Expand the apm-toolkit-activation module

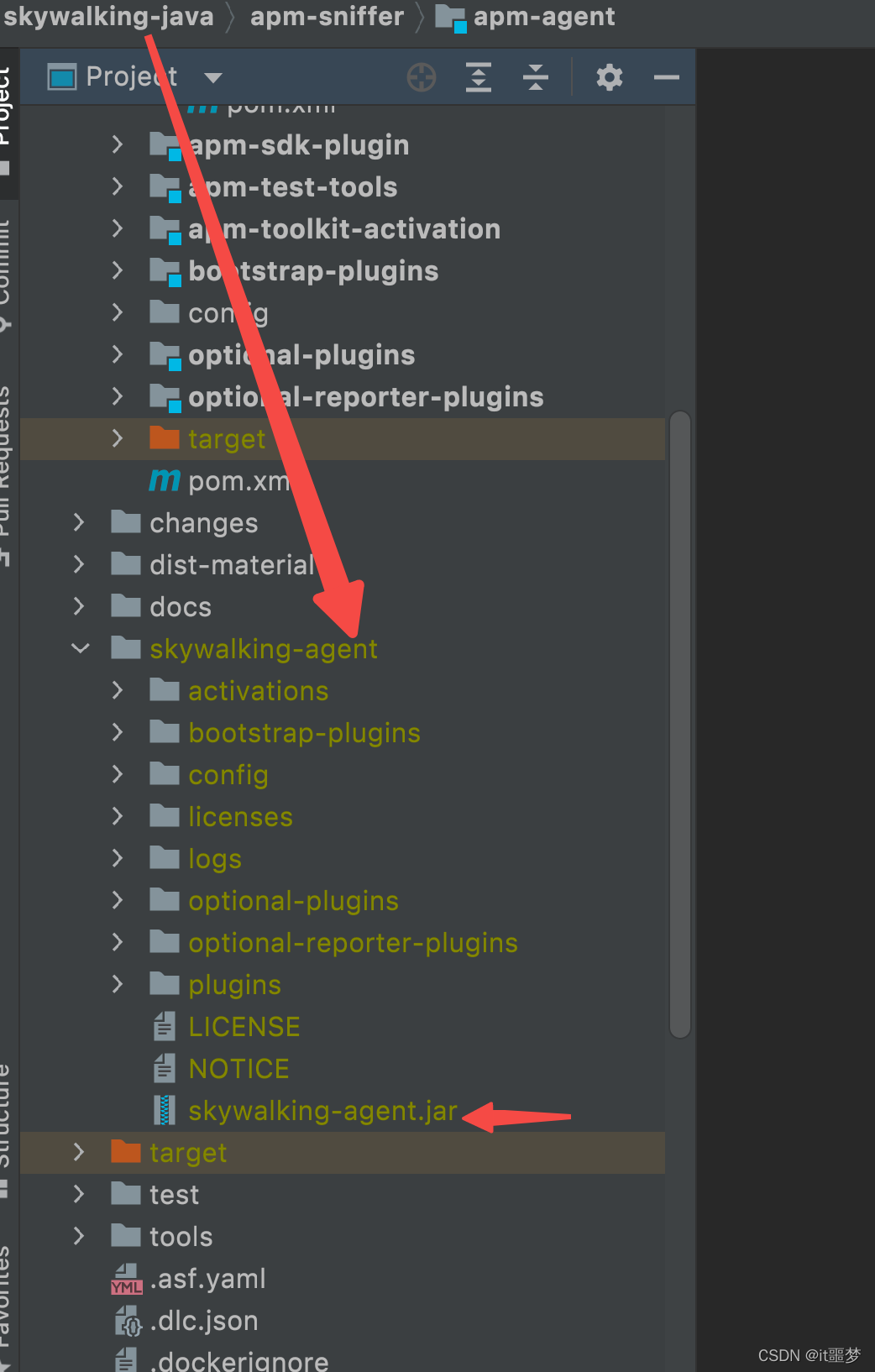point(118,228)
